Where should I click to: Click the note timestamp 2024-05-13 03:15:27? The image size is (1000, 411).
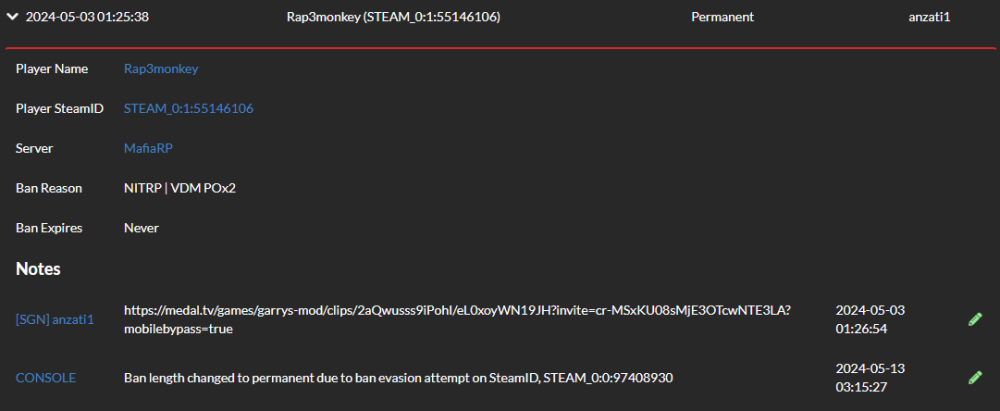point(869,377)
